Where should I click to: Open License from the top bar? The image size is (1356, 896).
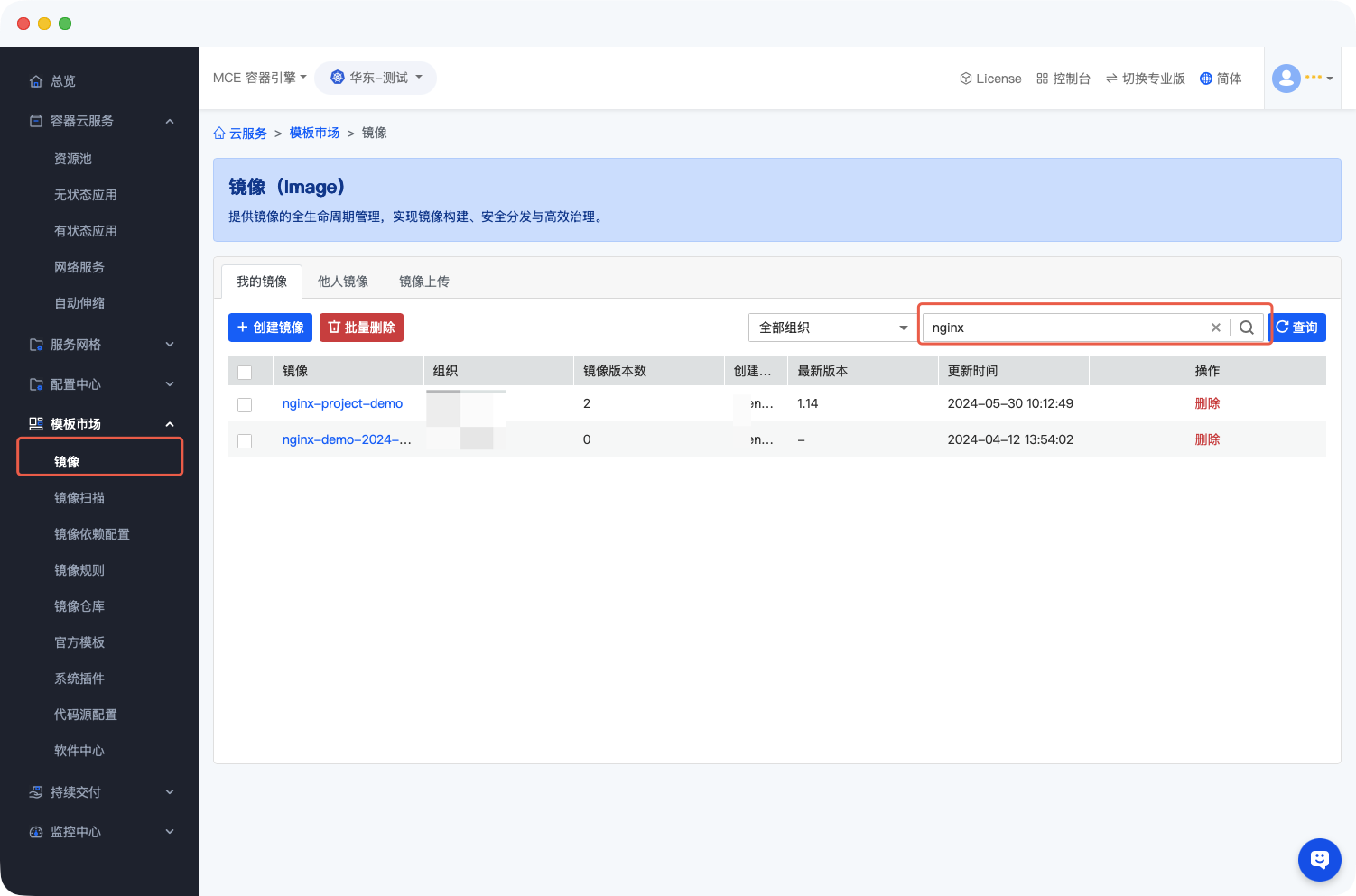click(x=990, y=79)
